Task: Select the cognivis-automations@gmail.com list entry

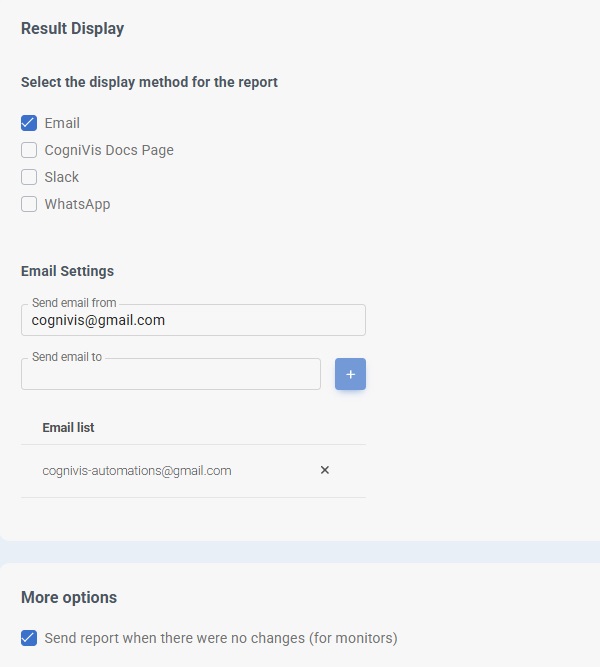Action: (x=137, y=470)
